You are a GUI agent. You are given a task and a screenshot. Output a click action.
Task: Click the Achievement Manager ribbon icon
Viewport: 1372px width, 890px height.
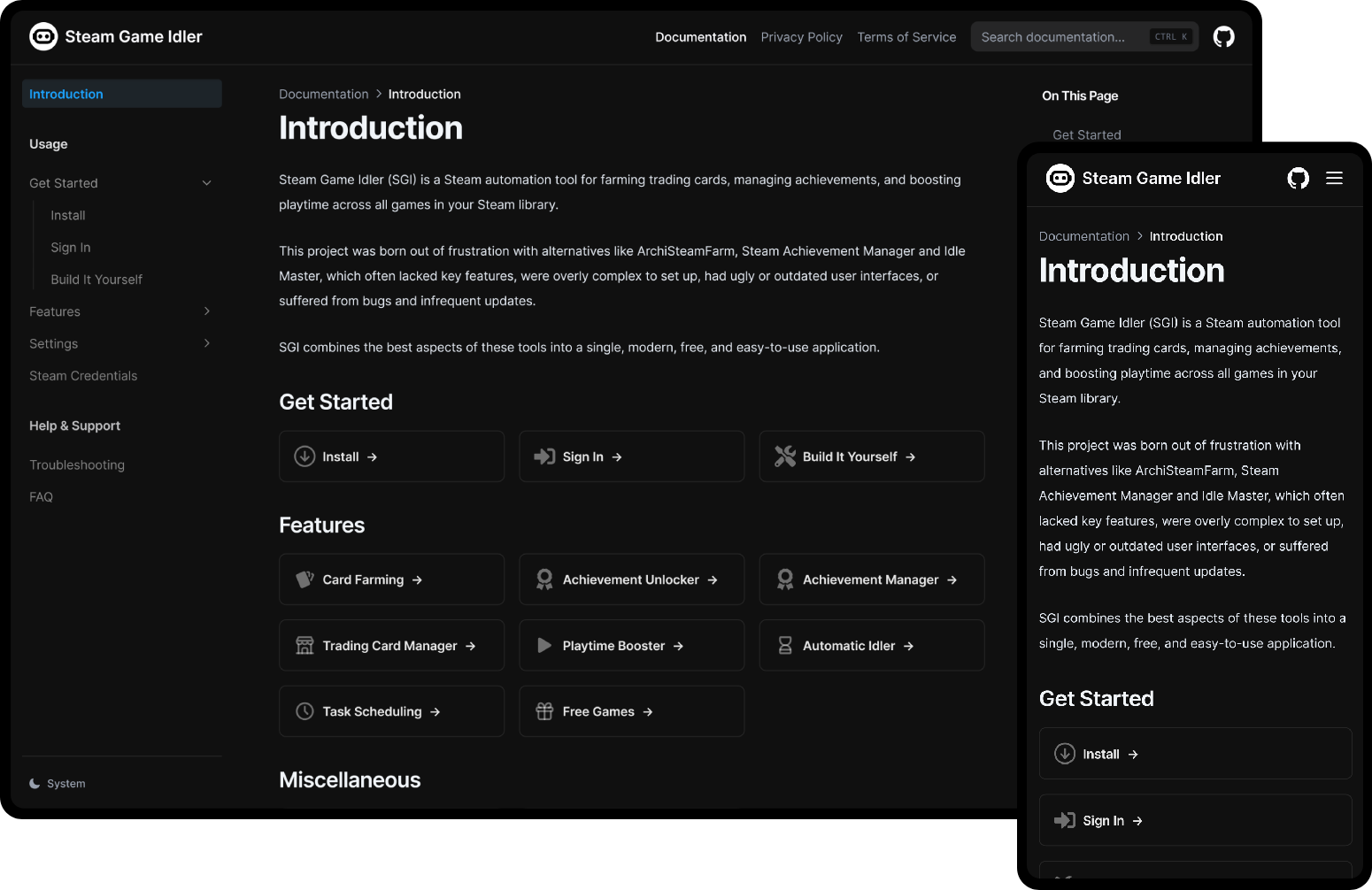pyautogui.click(x=784, y=579)
